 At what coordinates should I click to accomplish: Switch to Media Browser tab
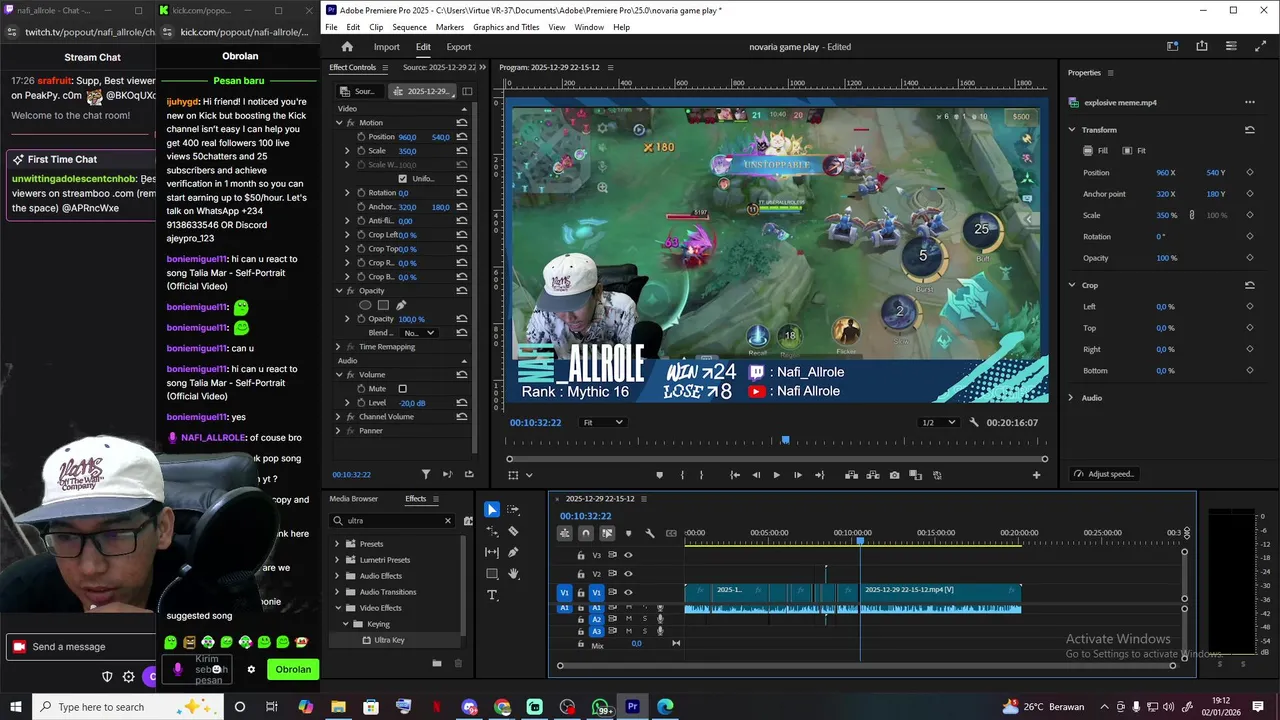[x=354, y=499]
